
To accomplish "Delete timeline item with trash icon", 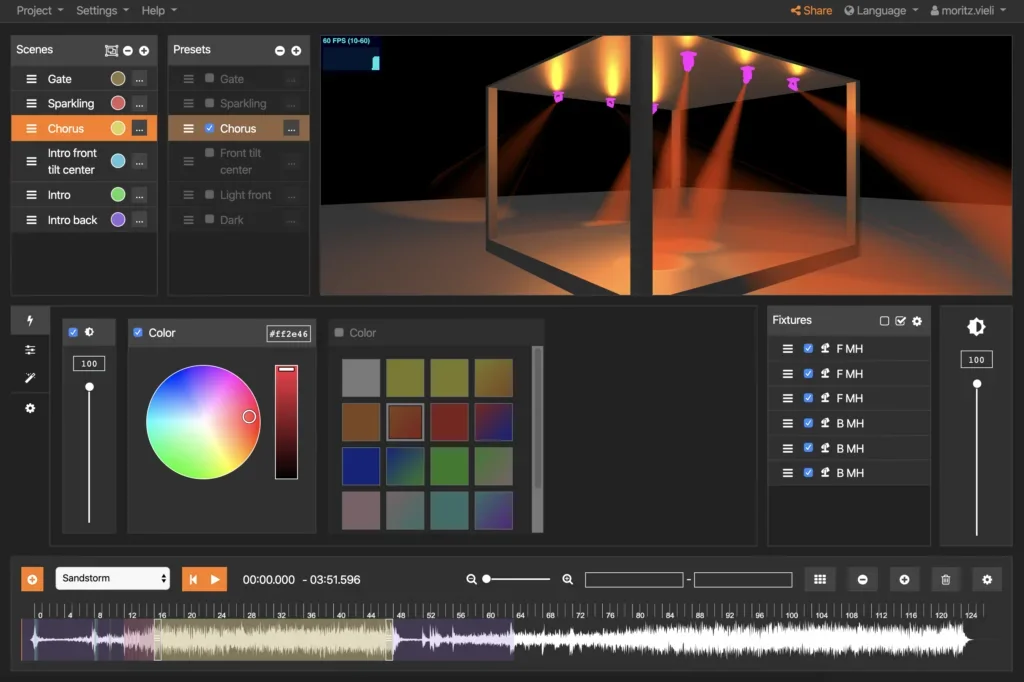I will (x=945, y=579).
